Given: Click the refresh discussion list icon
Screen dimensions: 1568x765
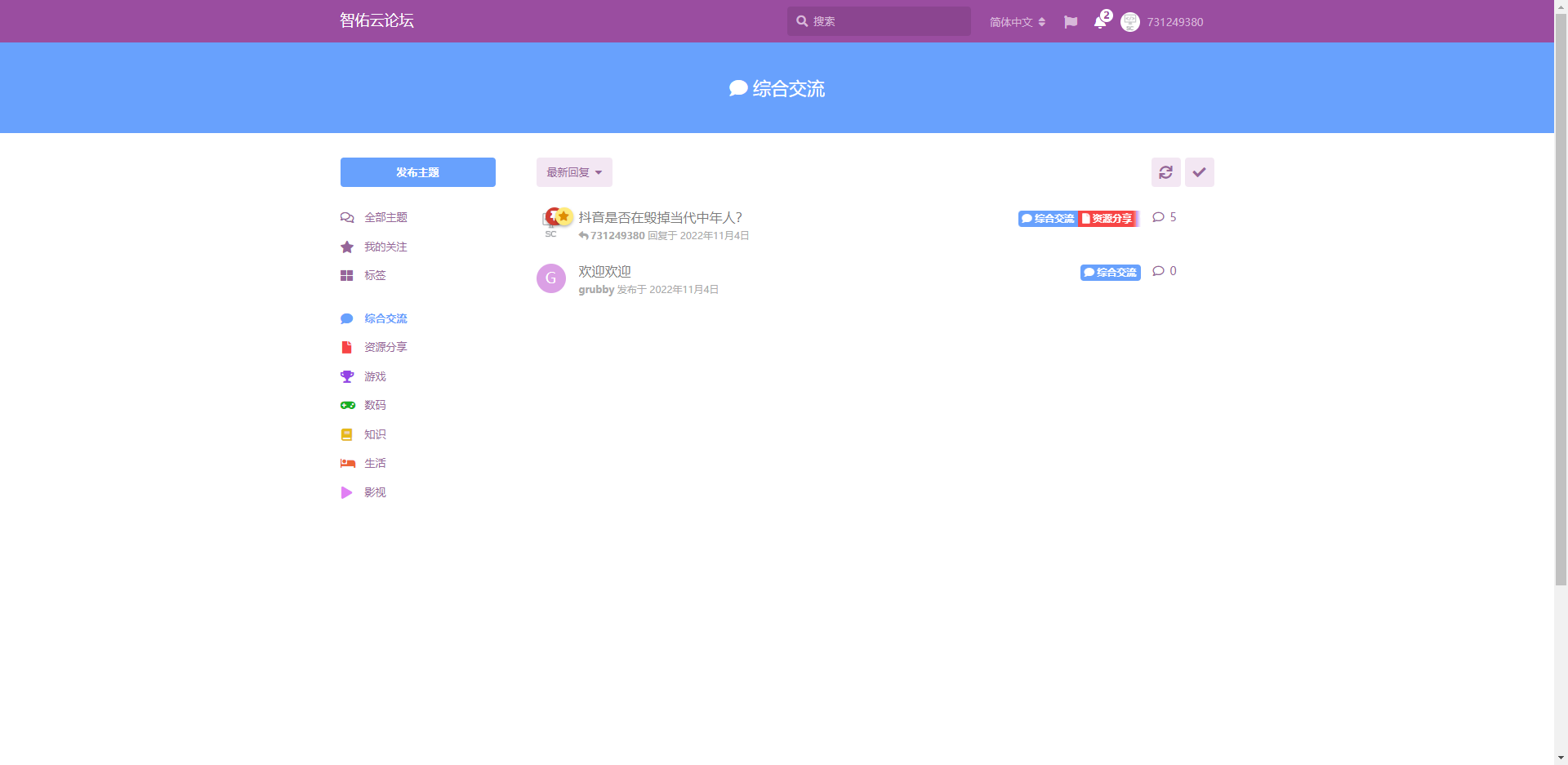Looking at the screenshot, I should (x=1165, y=172).
